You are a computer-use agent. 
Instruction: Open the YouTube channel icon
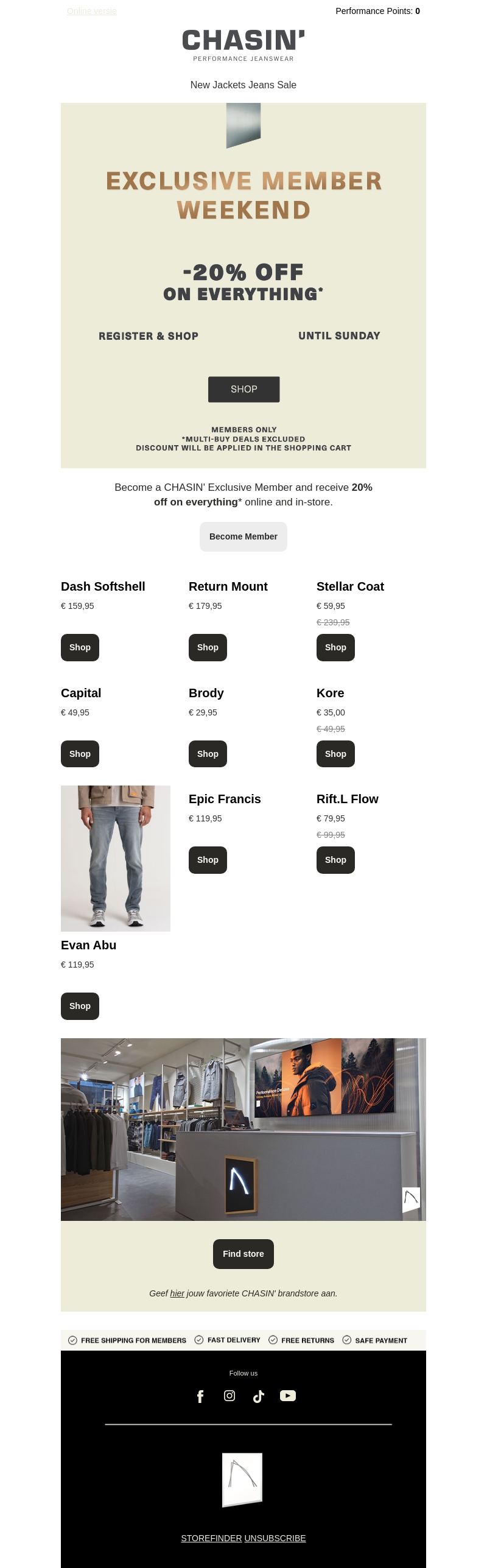point(288,1396)
